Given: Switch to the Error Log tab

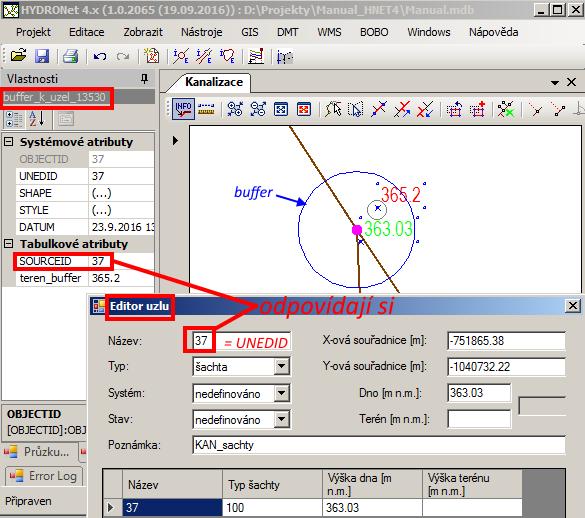Looking at the screenshot, I should 44,476.
